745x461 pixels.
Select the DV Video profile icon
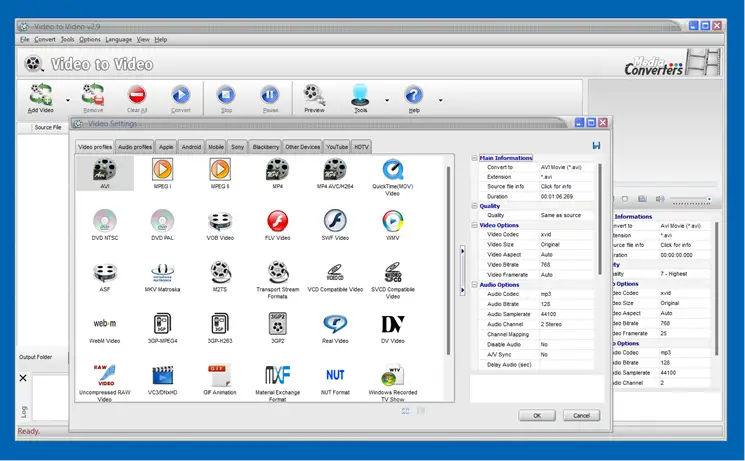pos(392,324)
